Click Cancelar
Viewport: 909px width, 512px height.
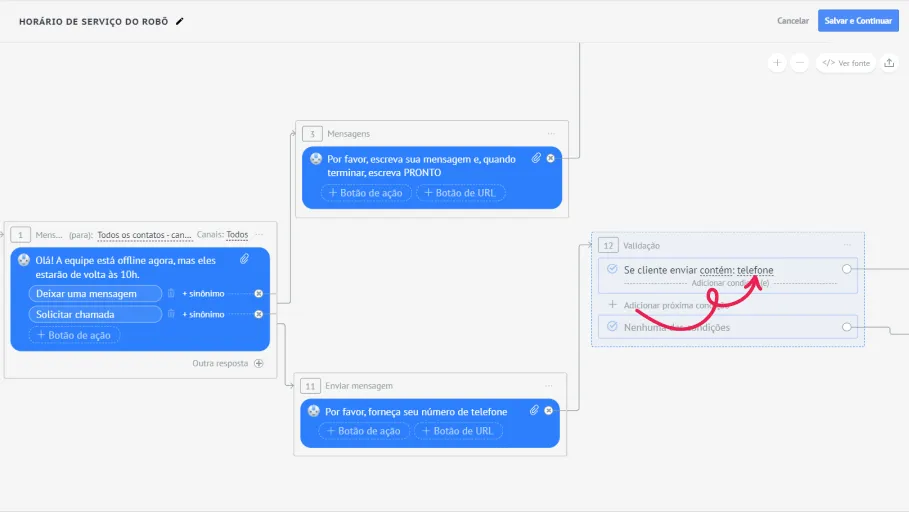point(792,21)
